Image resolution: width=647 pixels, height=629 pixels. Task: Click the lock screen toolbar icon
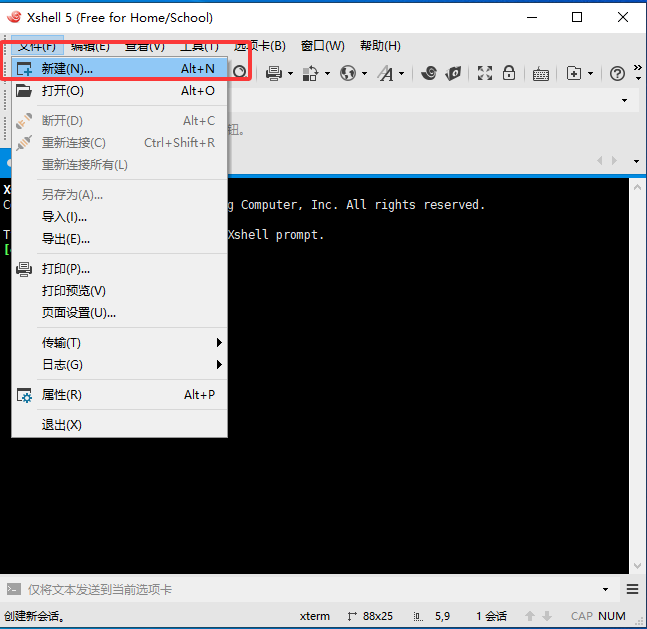tap(509, 73)
